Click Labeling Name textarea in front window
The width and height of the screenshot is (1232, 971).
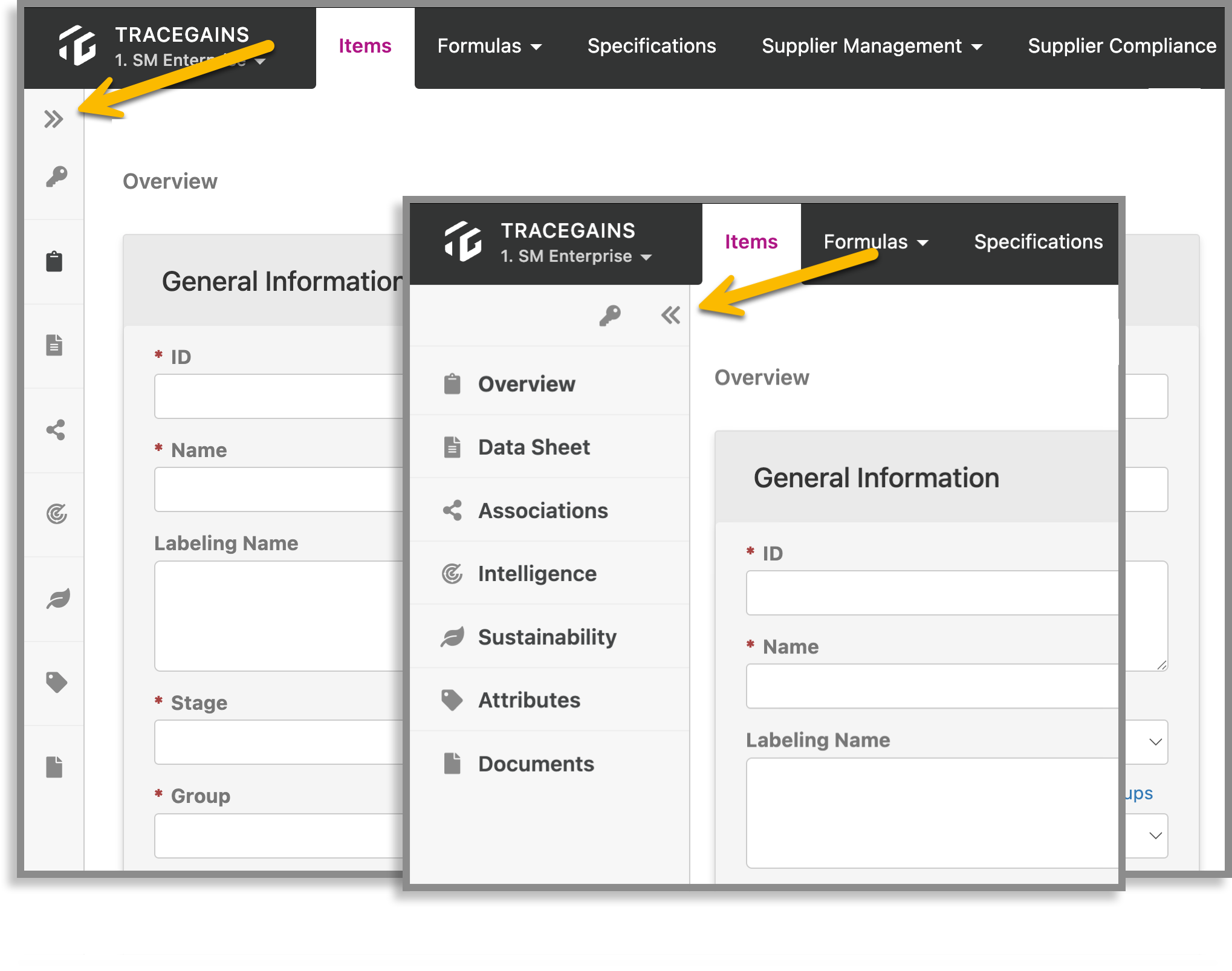click(932, 813)
